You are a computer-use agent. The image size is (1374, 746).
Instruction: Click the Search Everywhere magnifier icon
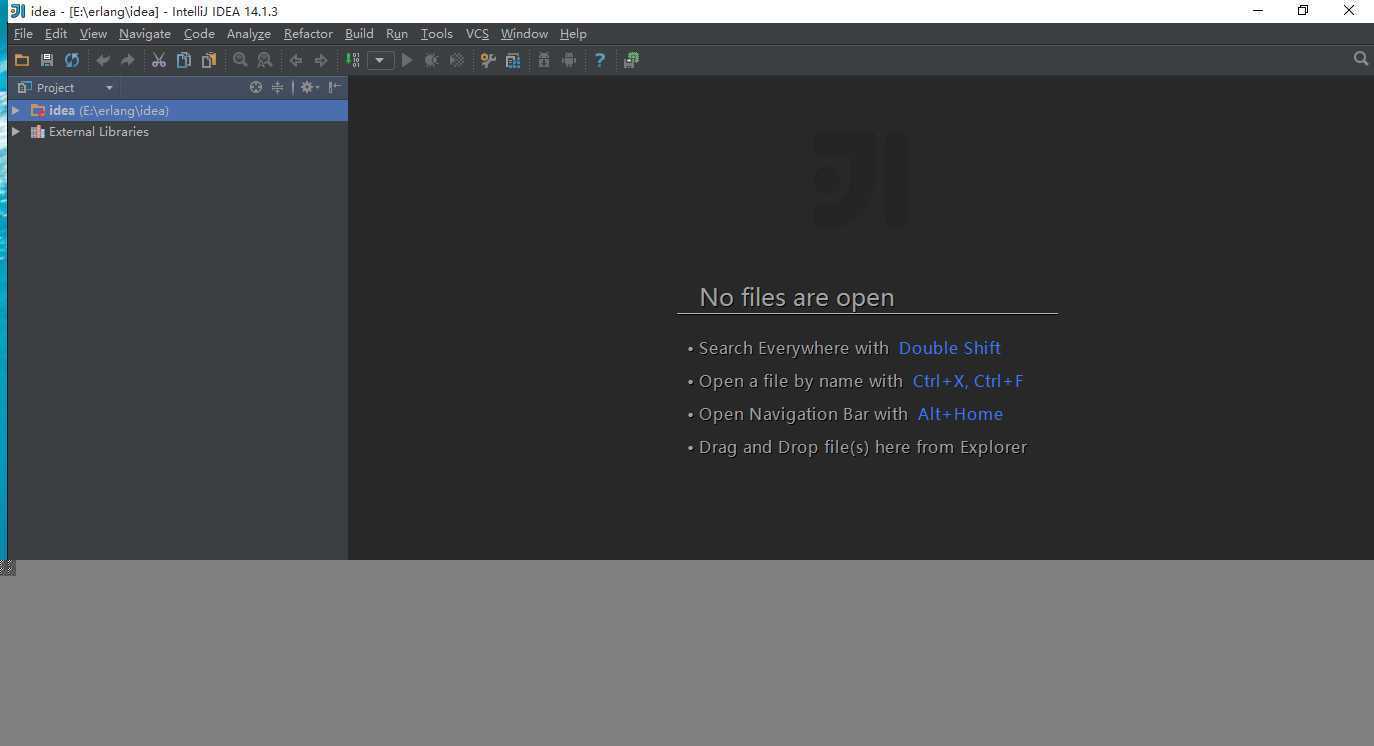pyautogui.click(x=1360, y=59)
